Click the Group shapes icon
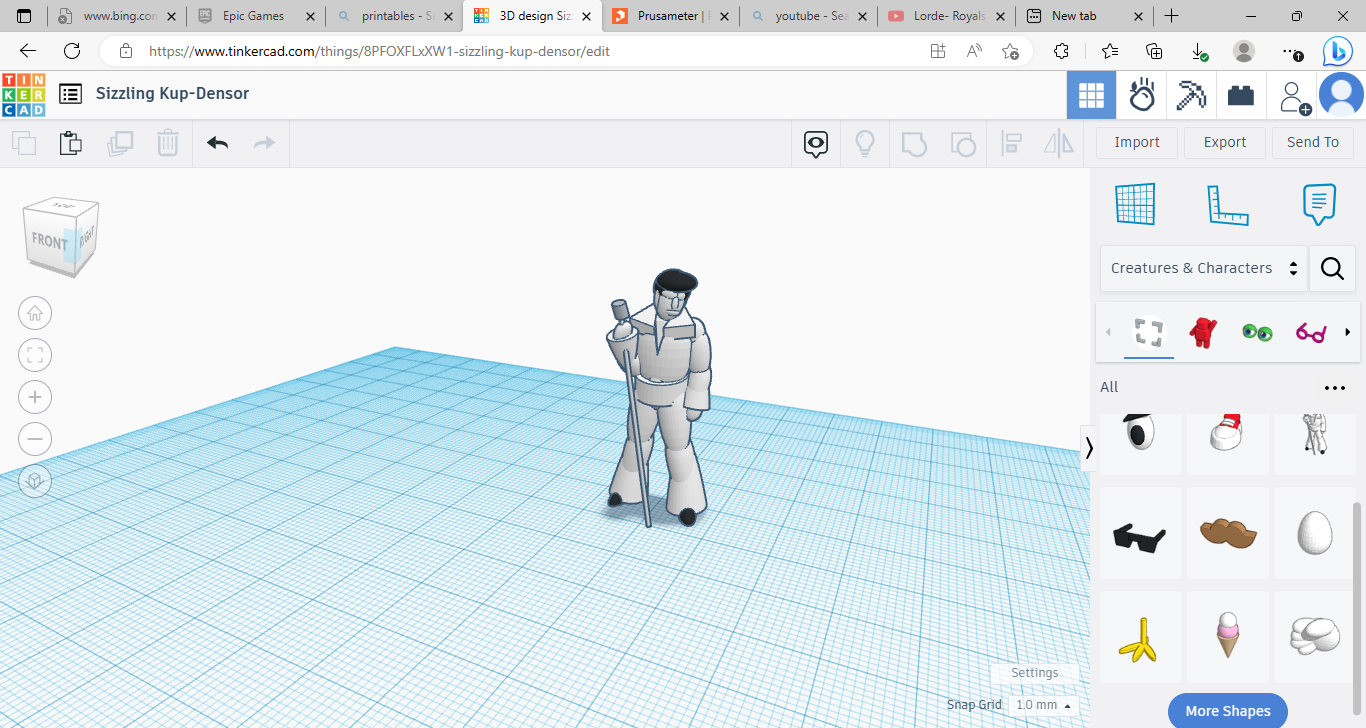This screenshot has width=1366, height=728. click(914, 144)
